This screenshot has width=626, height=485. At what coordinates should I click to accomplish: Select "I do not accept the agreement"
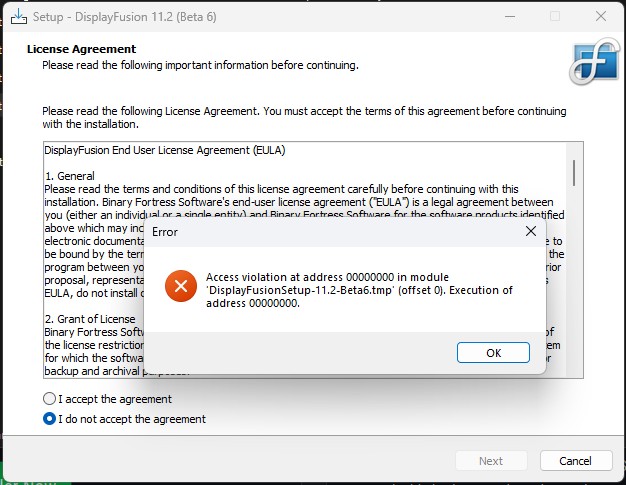tap(50, 419)
